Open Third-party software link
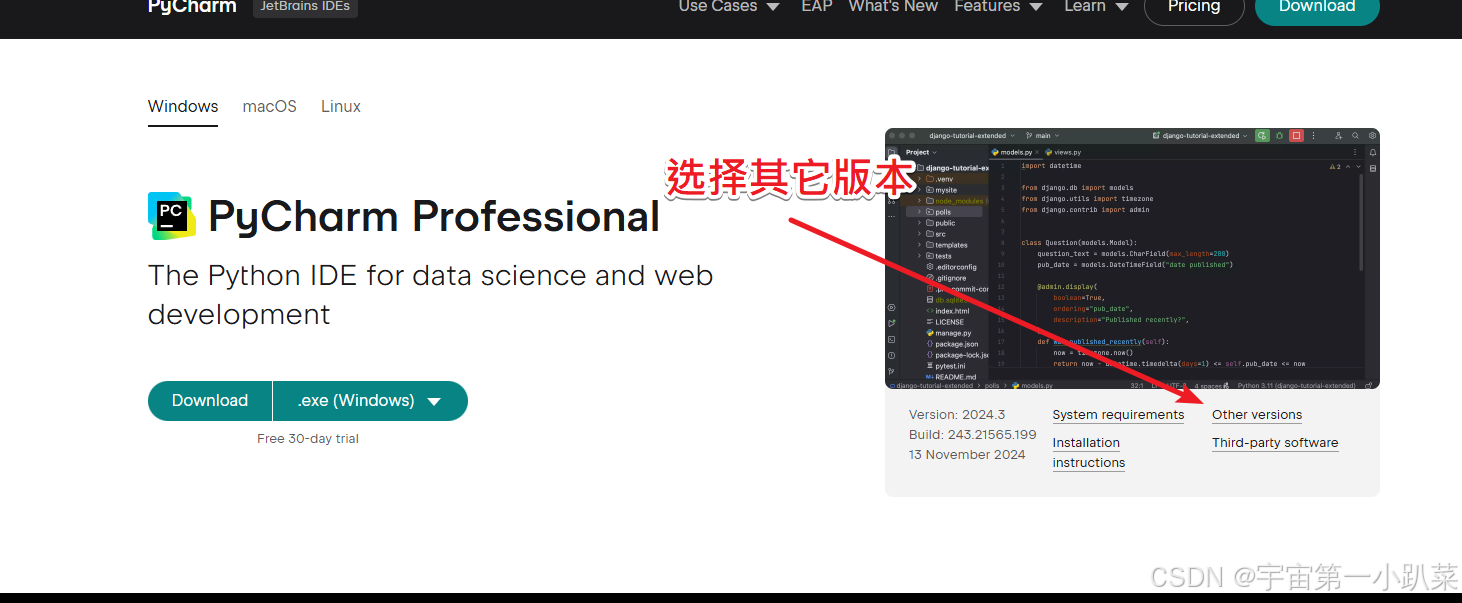Image resolution: width=1462 pixels, height=603 pixels. pyautogui.click(x=1275, y=443)
